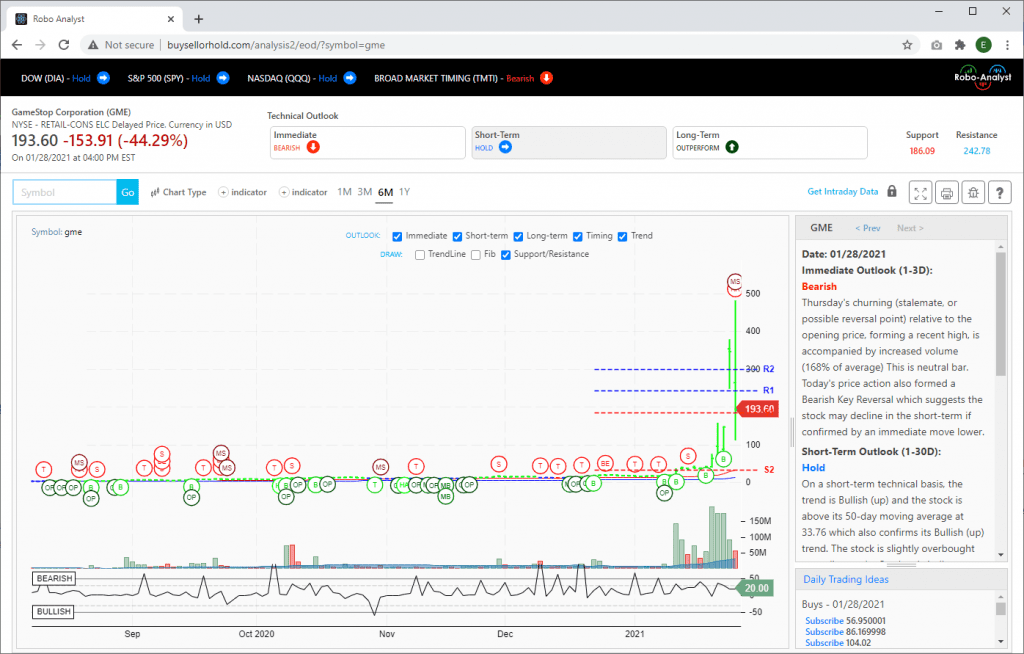The height and width of the screenshot is (654, 1024).
Task: Select the 3M time range
Action: (364, 191)
